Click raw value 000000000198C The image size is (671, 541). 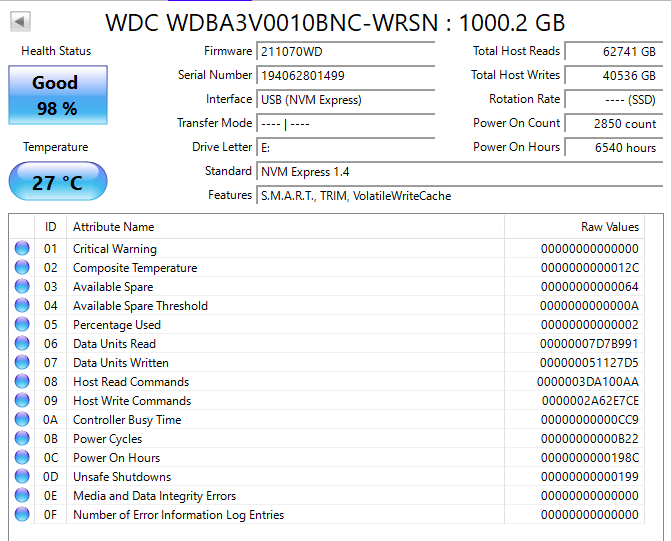(590, 458)
